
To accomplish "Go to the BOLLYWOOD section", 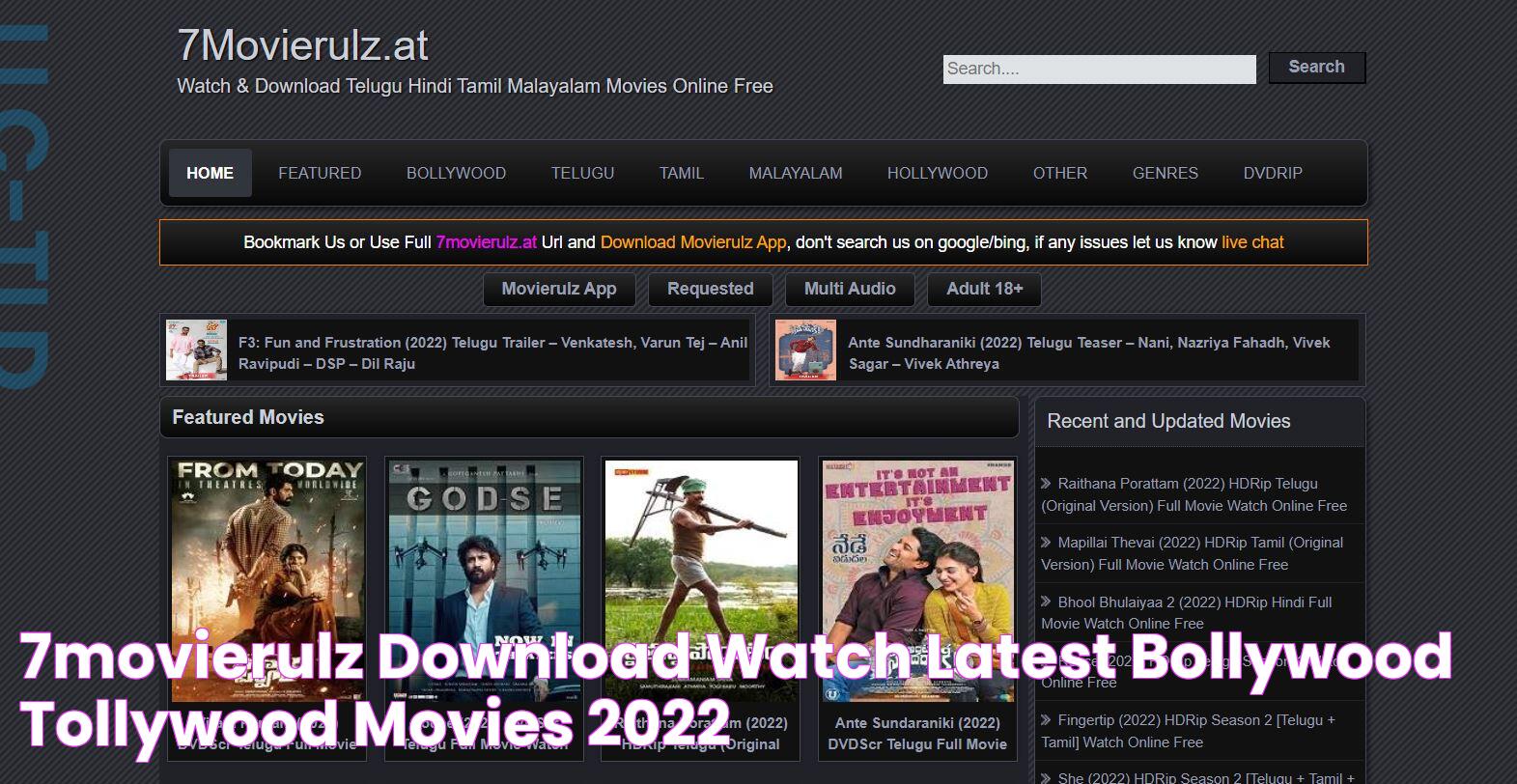I will pos(456,173).
